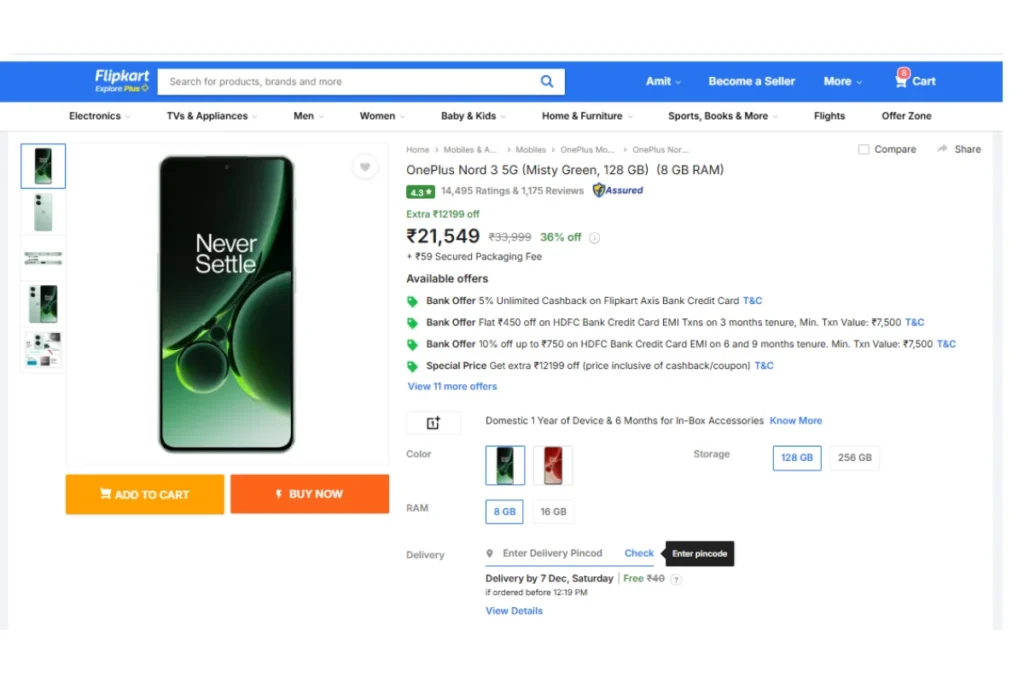Go to Flights

click(829, 116)
